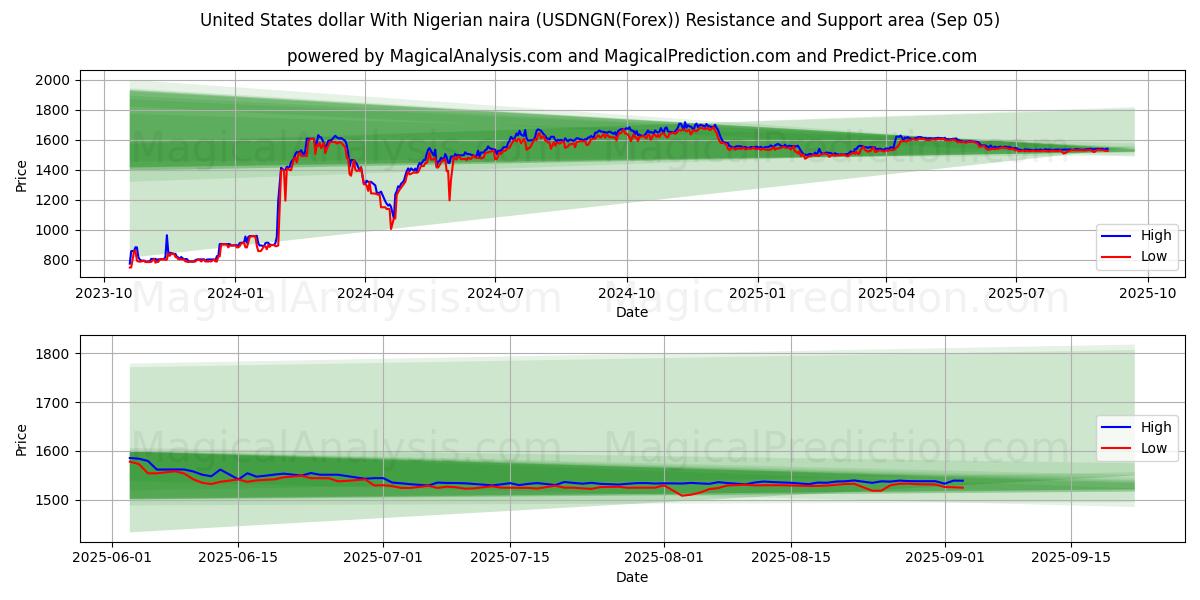Click the 2025-06-01 date tick label
The height and width of the screenshot is (600, 1200).
[112, 557]
